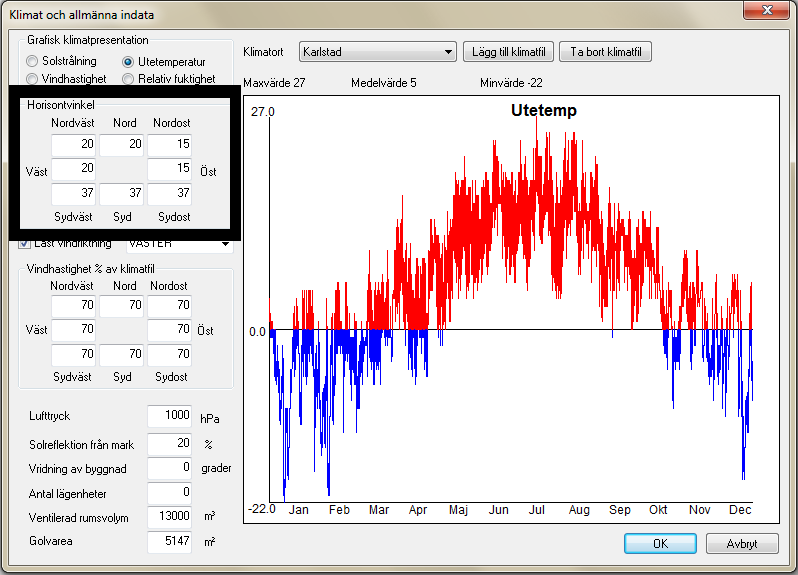Viewport: 798px width, 575px height.
Task: Click the 27.0 axis value label
Action: tap(263, 112)
